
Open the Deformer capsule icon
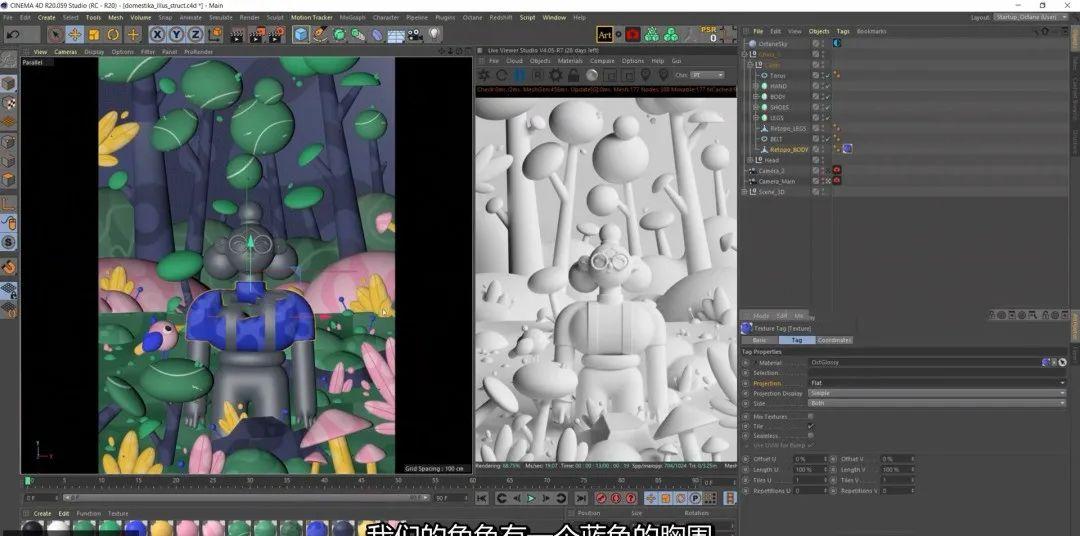377,34
